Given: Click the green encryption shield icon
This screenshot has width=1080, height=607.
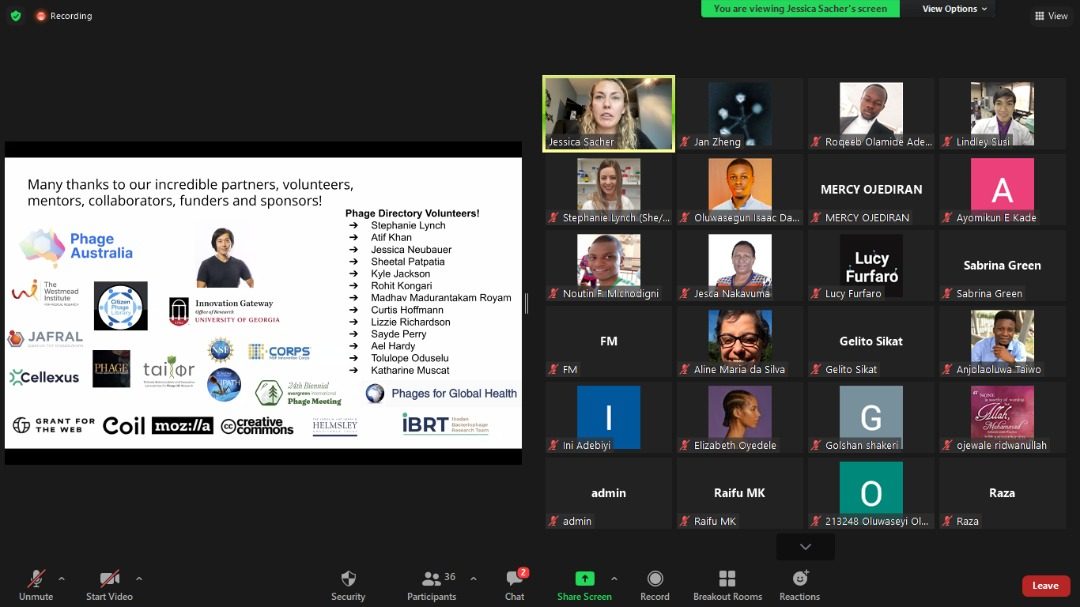Looking at the screenshot, I should [16, 15].
